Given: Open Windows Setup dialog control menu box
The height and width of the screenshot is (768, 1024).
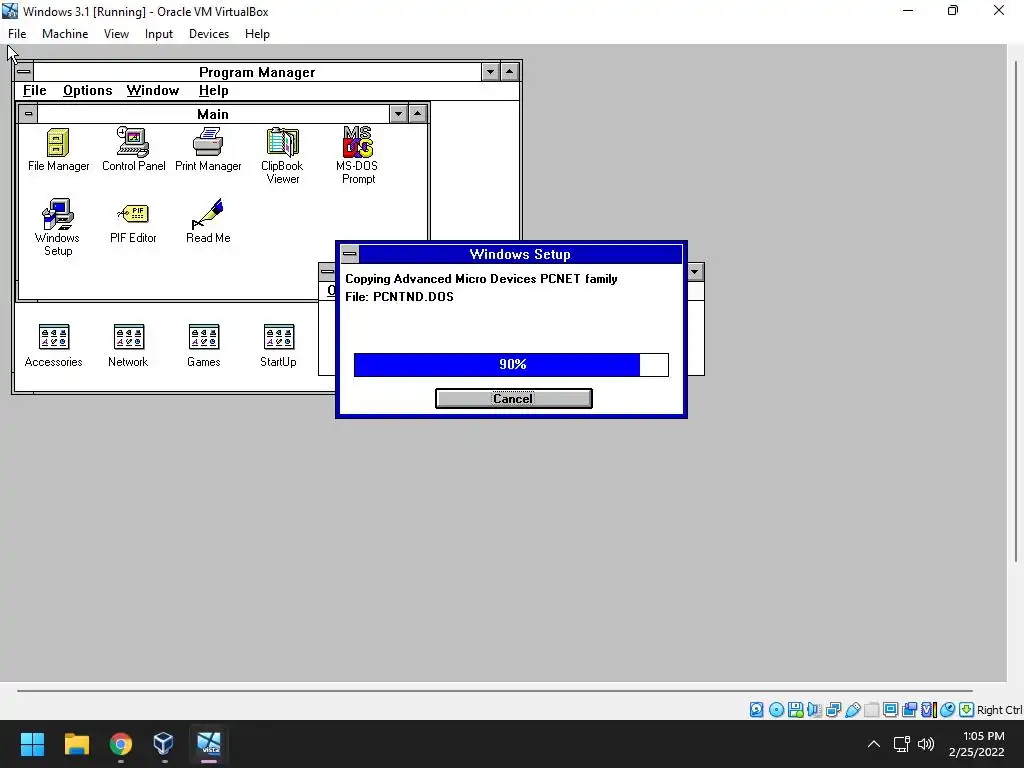Looking at the screenshot, I should (x=350, y=254).
